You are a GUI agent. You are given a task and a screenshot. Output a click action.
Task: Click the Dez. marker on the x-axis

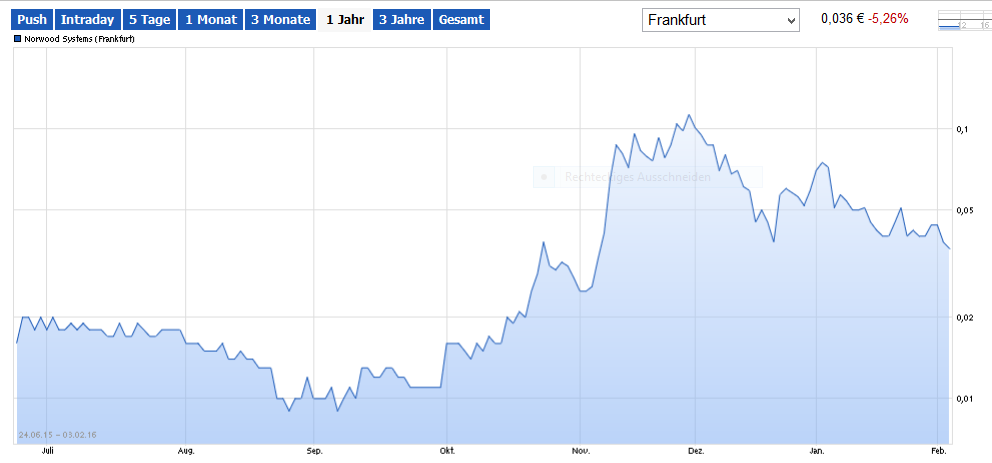click(x=696, y=451)
